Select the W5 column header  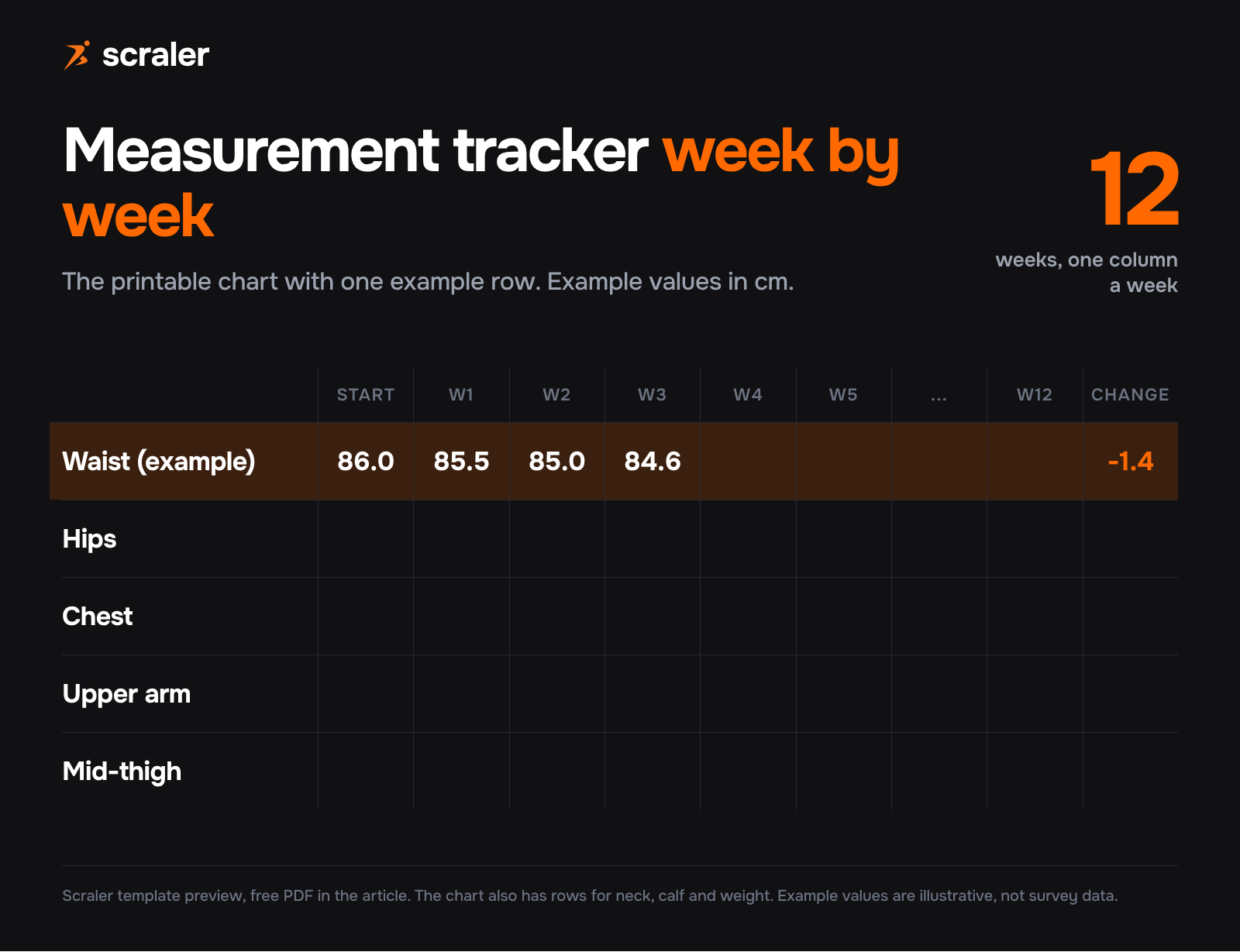[843, 394]
